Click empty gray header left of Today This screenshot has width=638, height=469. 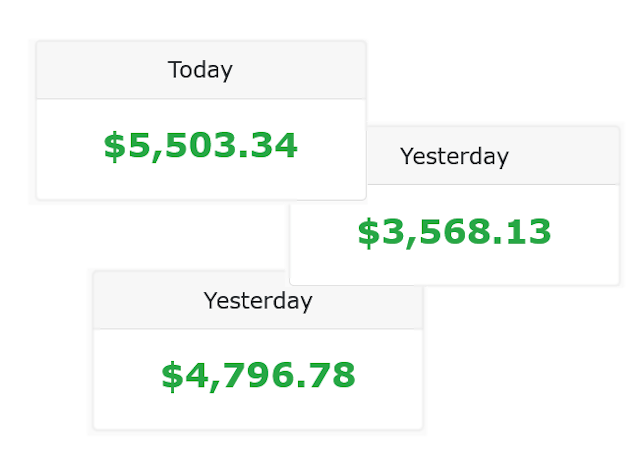pos(90,70)
